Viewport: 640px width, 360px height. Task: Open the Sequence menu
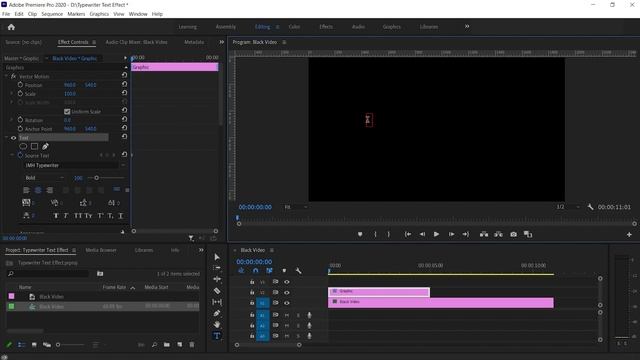pyautogui.click(x=52, y=14)
